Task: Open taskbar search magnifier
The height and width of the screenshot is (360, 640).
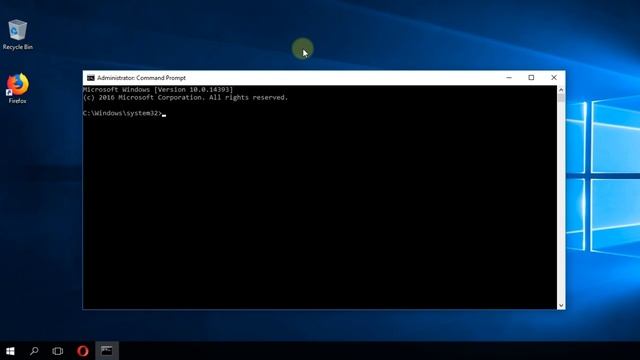Action: [x=34, y=351]
